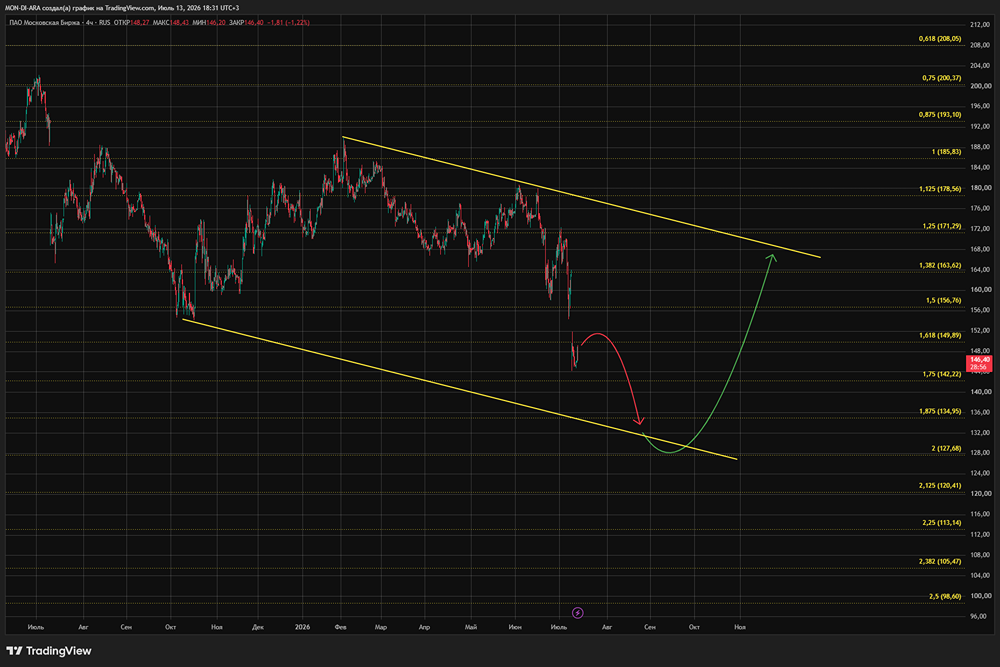Click the green arrow head tip
Image resolution: width=1000 pixels, height=667 pixels.
tap(772, 256)
